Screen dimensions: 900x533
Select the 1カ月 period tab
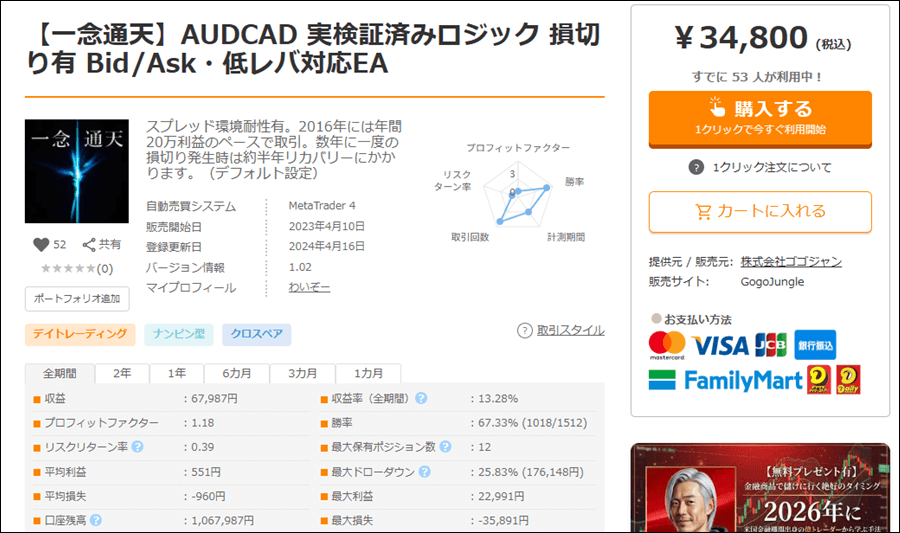(368, 374)
